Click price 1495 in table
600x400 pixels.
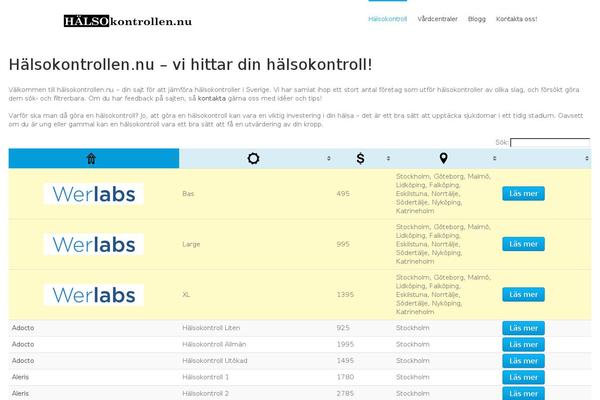click(x=345, y=361)
